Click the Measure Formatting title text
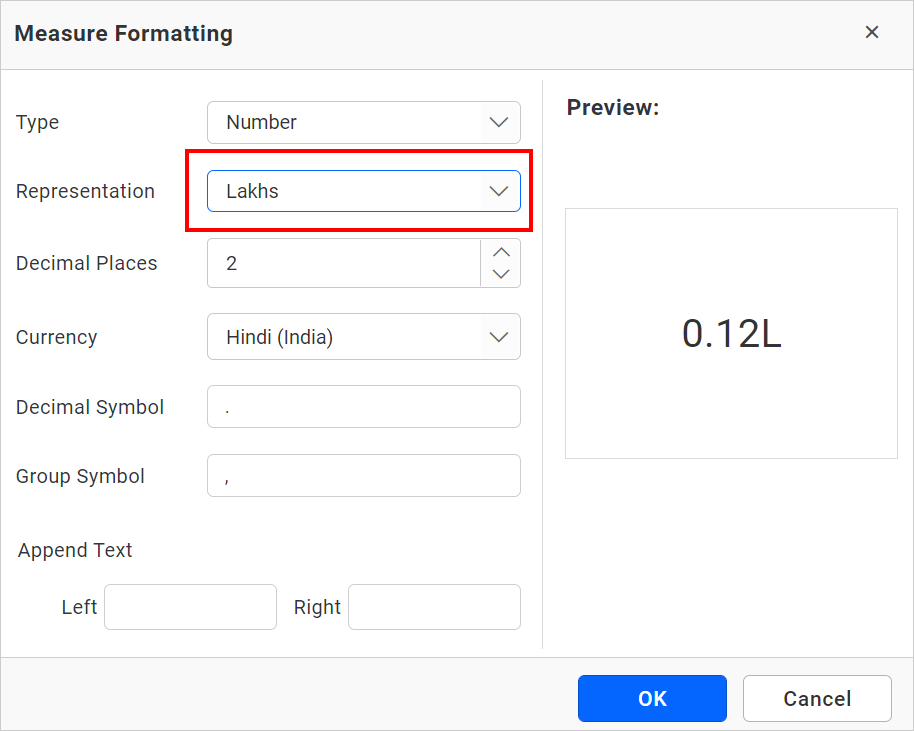This screenshot has width=914, height=731. pyautogui.click(x=124, y=33)
